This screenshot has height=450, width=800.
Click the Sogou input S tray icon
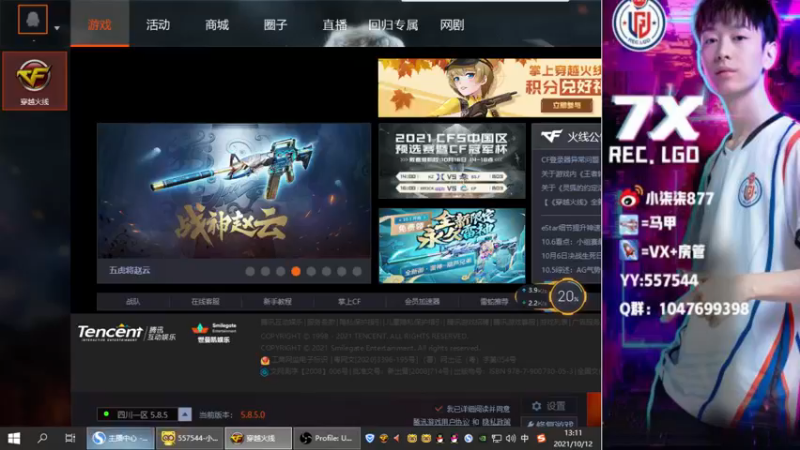coord(541,438)
